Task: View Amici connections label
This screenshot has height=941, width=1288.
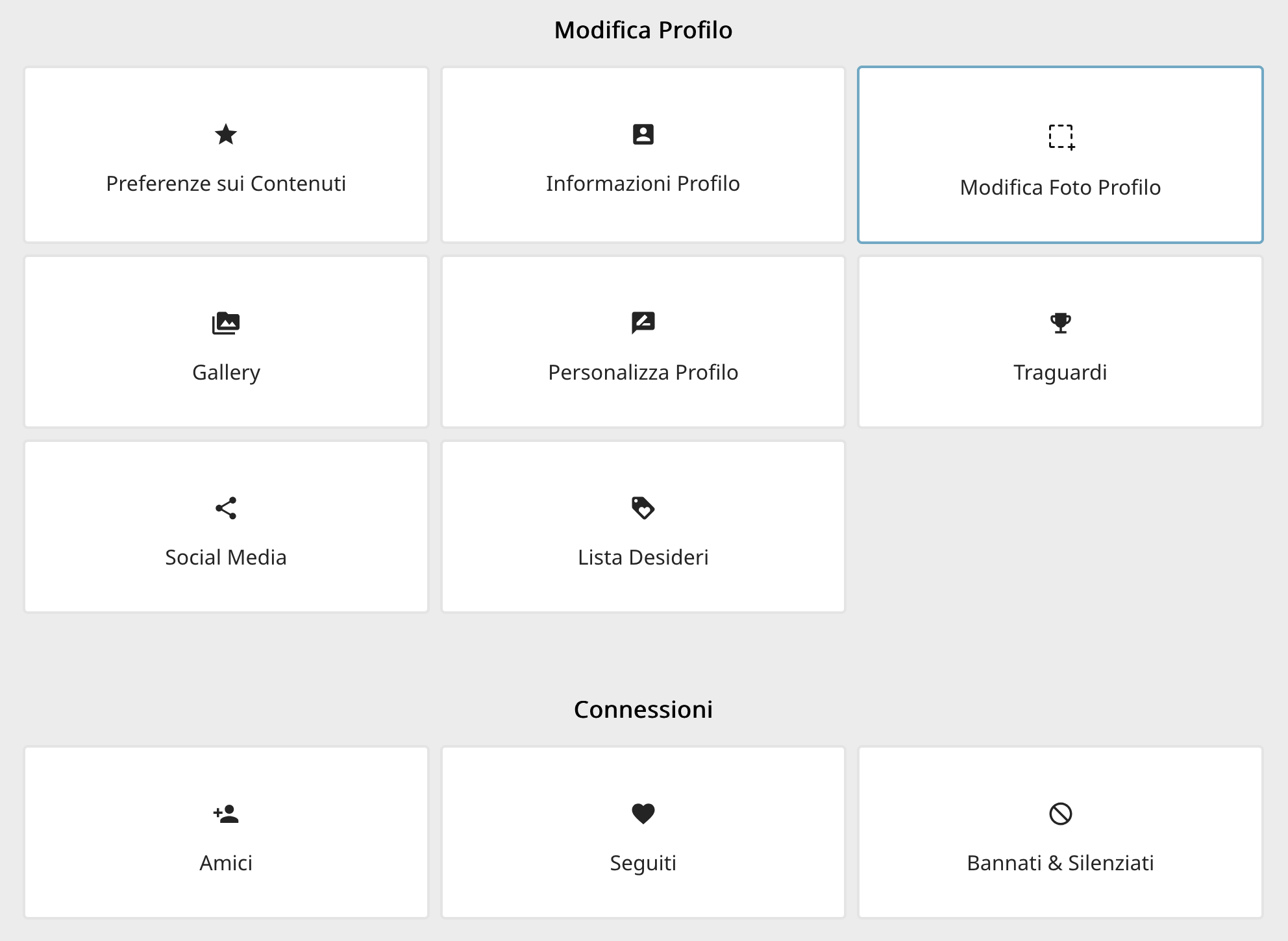Action: pyautogui.click(x=226, y=863)
